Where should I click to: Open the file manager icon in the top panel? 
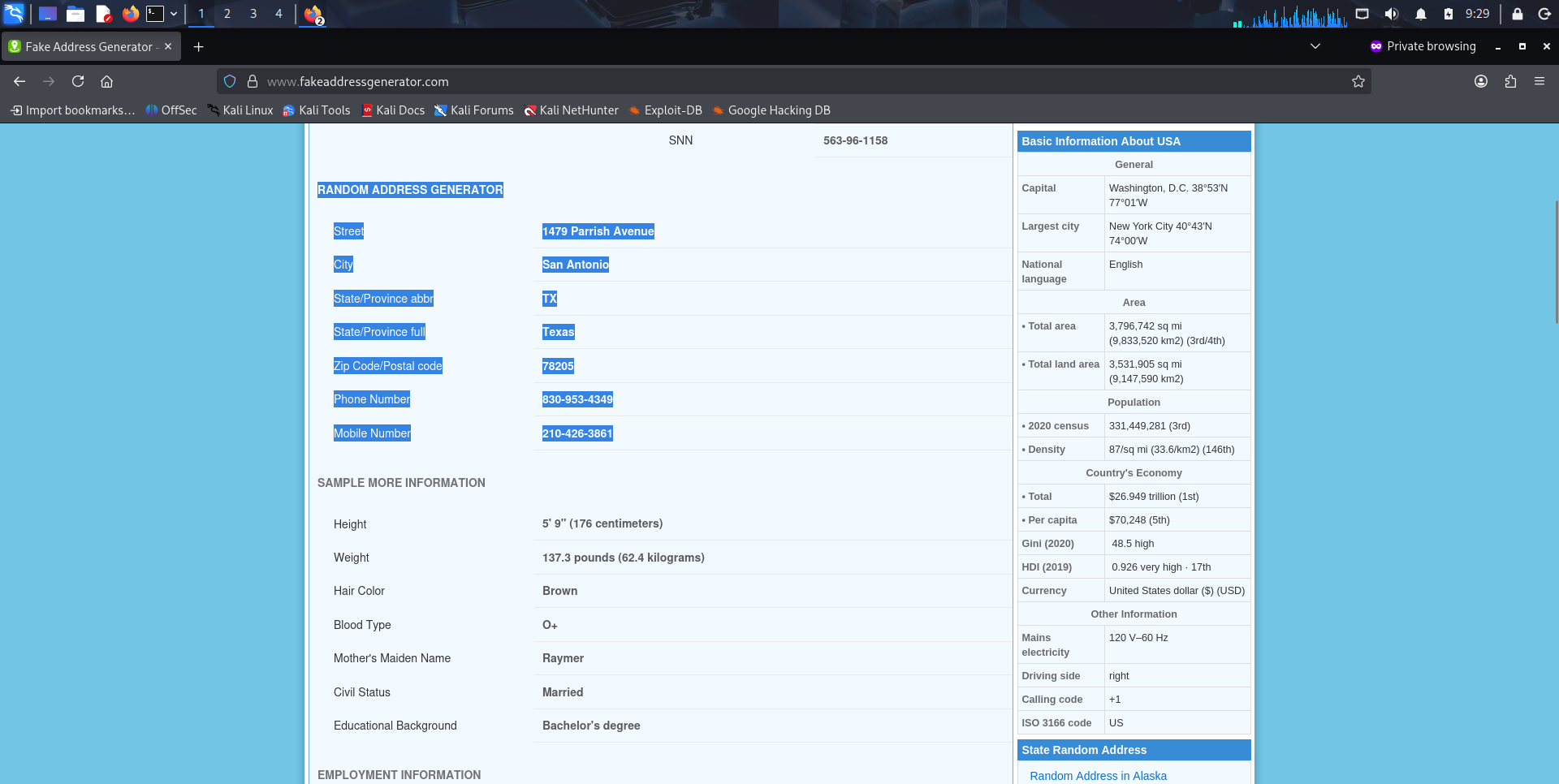[x=76, y=14]
